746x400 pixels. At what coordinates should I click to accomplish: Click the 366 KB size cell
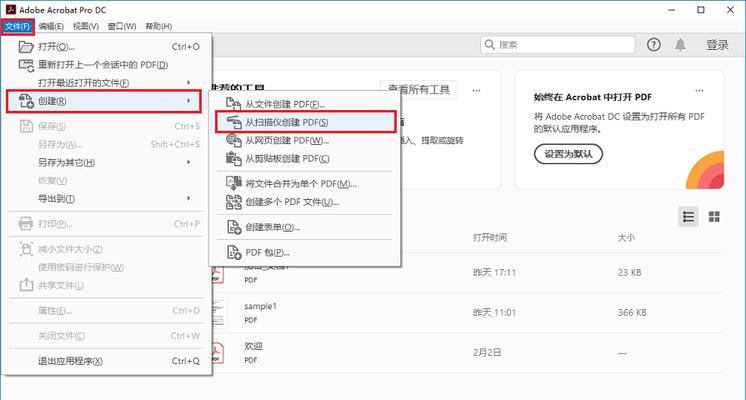click(x=632, y=312)
